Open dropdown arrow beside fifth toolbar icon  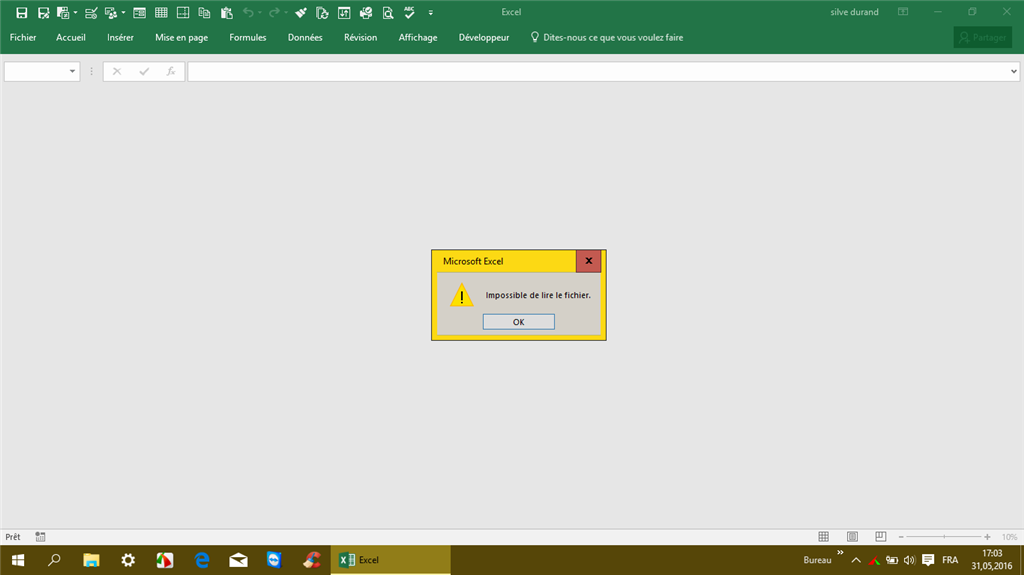click(x=123, y=12)
